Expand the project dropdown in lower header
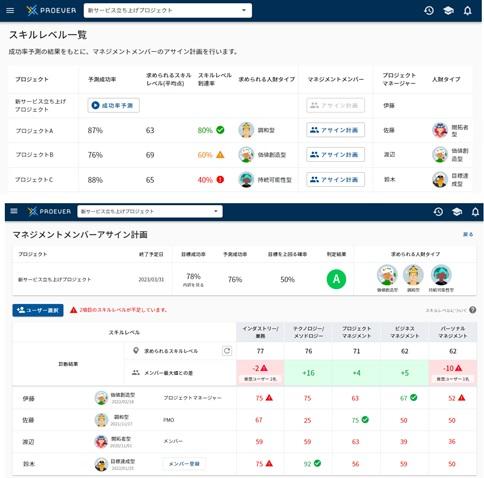 (150, 211)
